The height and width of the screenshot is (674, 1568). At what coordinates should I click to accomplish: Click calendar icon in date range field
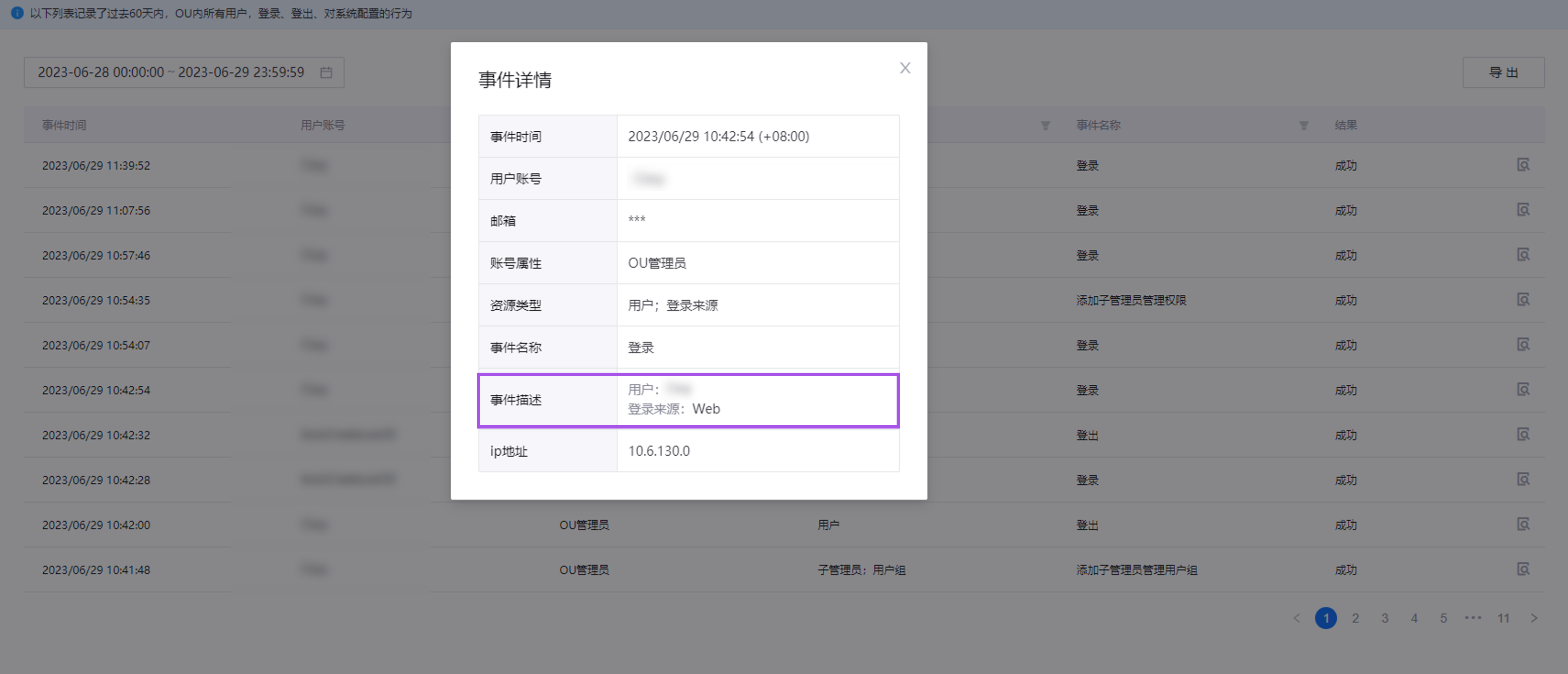coord(326,72)
